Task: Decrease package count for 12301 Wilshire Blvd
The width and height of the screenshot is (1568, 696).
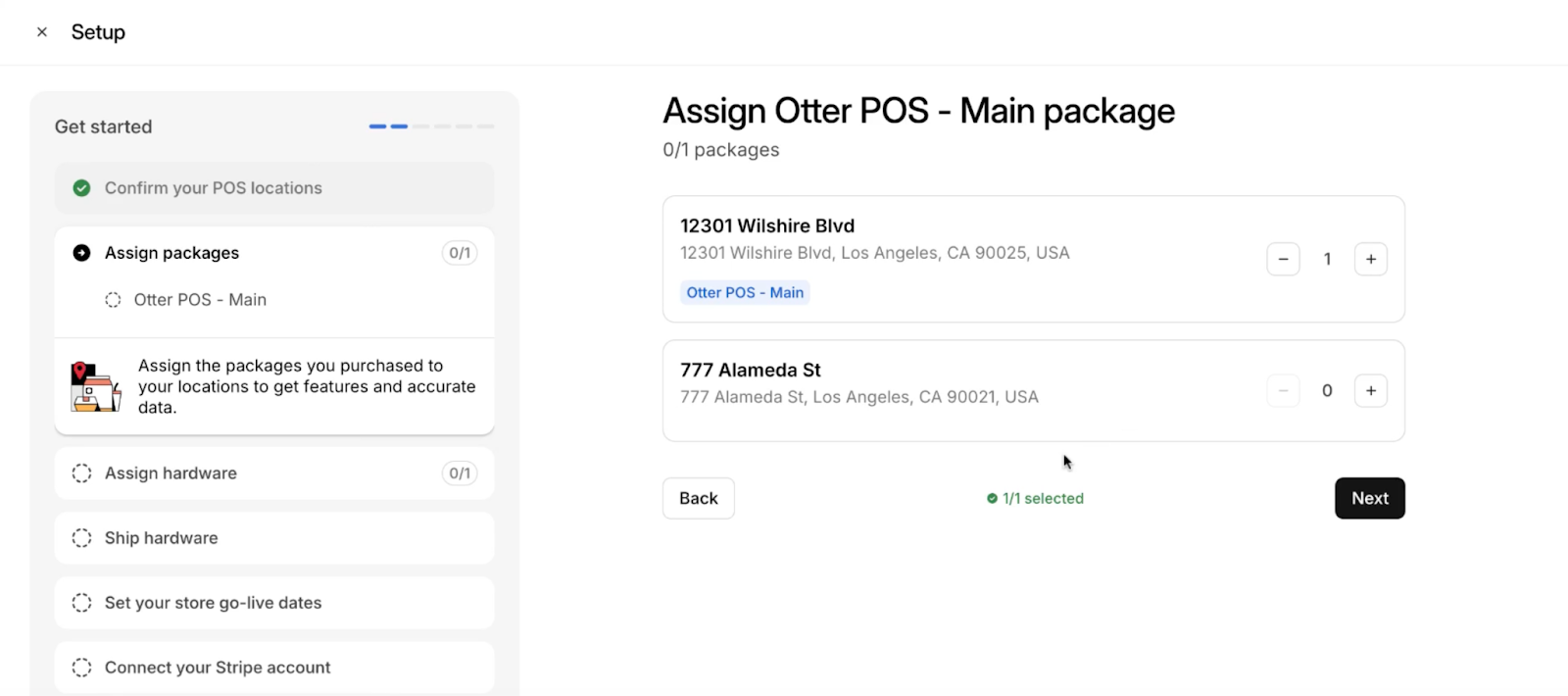Action: pos(1283,260)
